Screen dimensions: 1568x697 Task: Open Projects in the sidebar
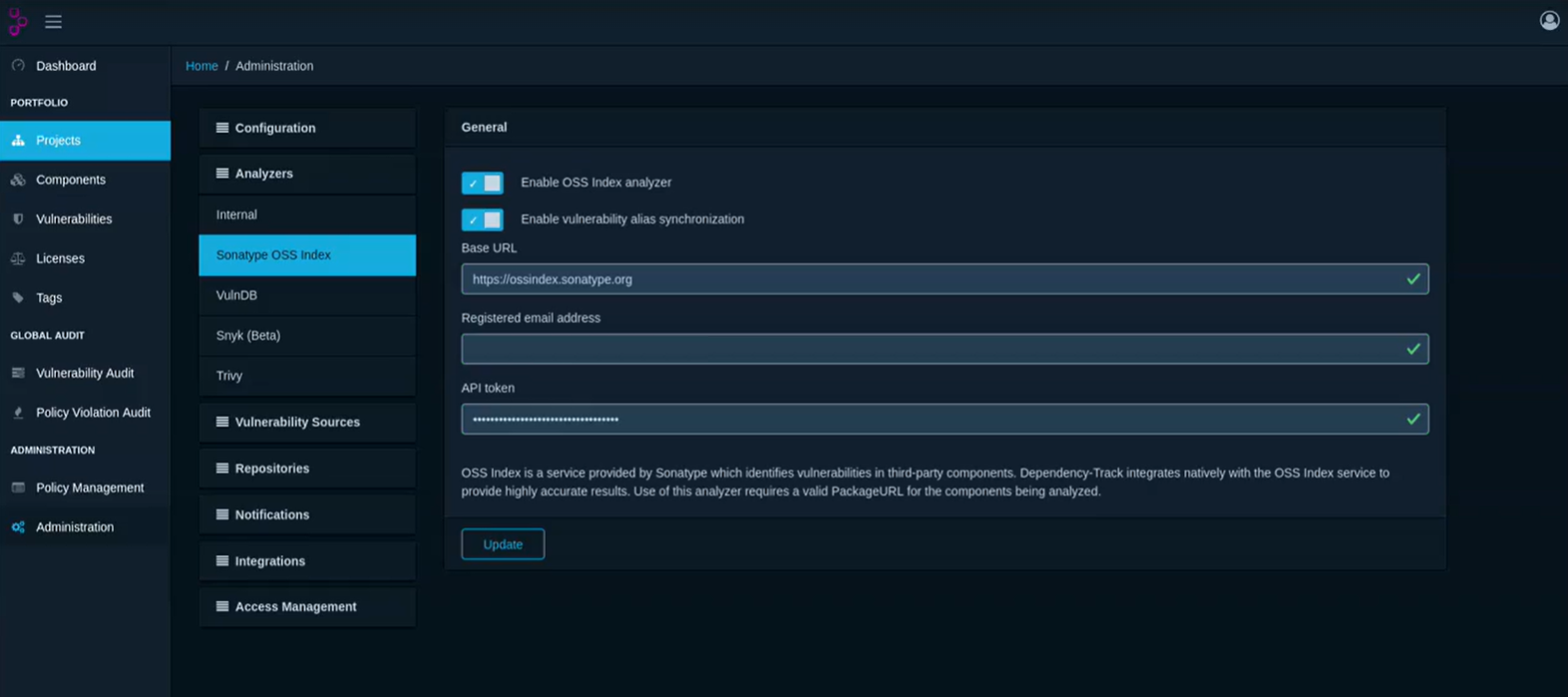pyautogui.click(x=85, y=141)
